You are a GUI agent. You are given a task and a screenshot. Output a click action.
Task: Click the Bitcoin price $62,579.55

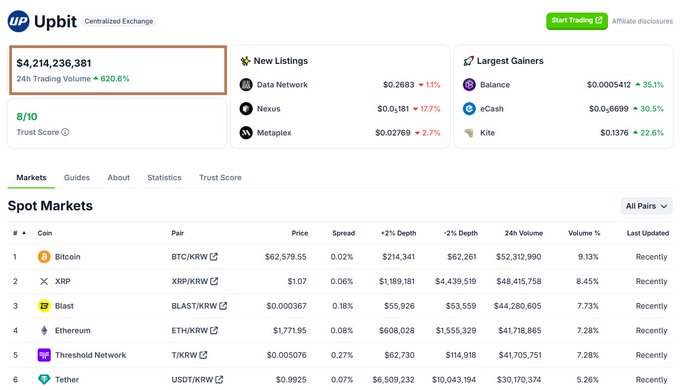click(x=286, y=257)
